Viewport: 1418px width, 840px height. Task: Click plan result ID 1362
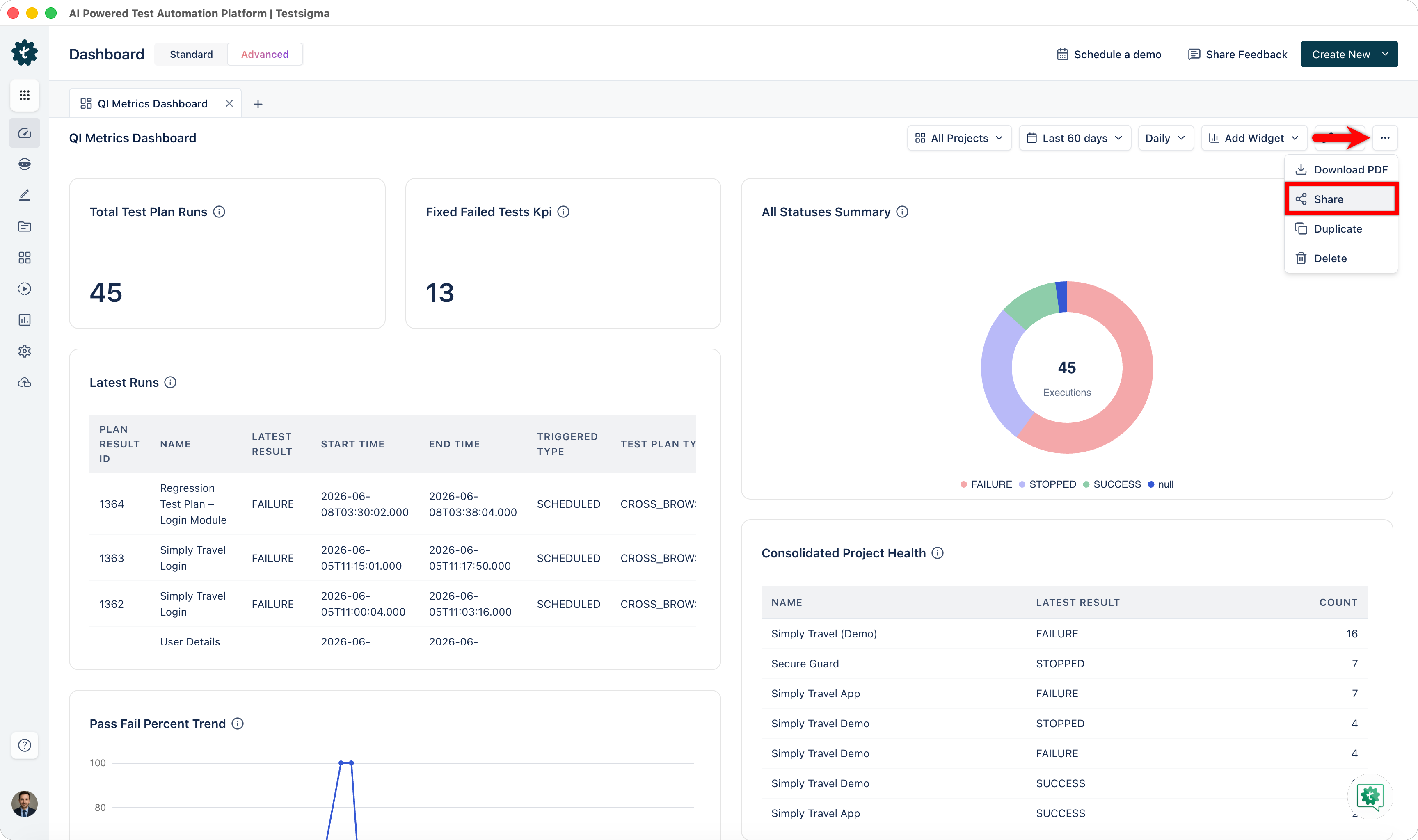click(x=112, y=604)
